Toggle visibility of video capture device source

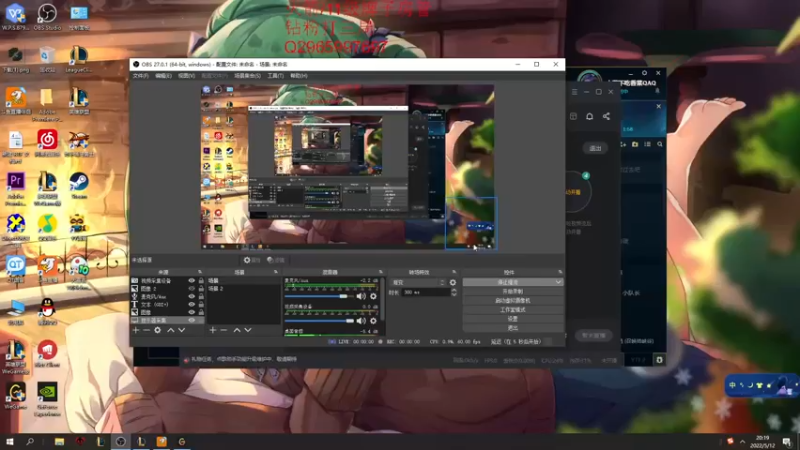point(191,281)
